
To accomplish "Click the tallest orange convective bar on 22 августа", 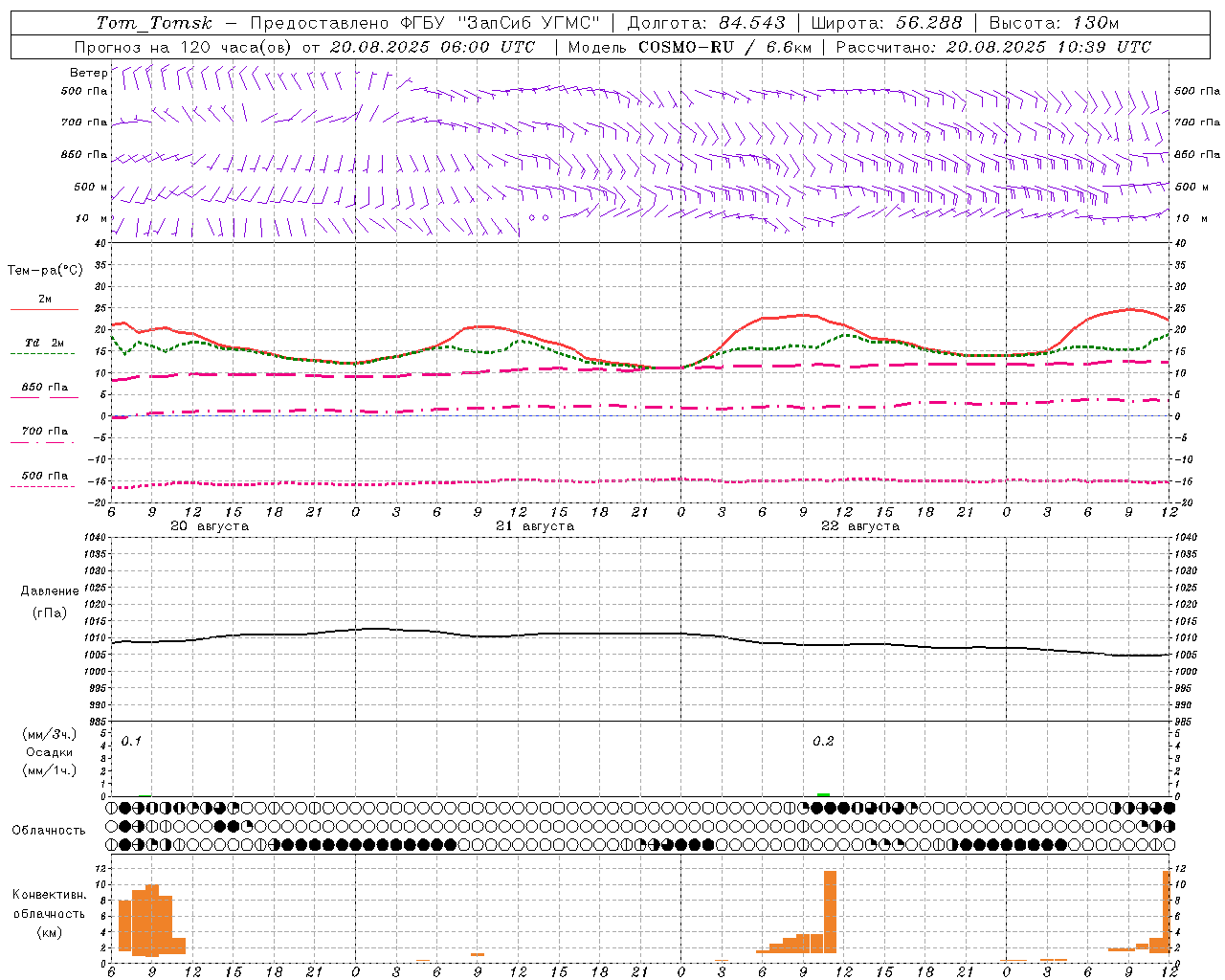I will [830, 911].
